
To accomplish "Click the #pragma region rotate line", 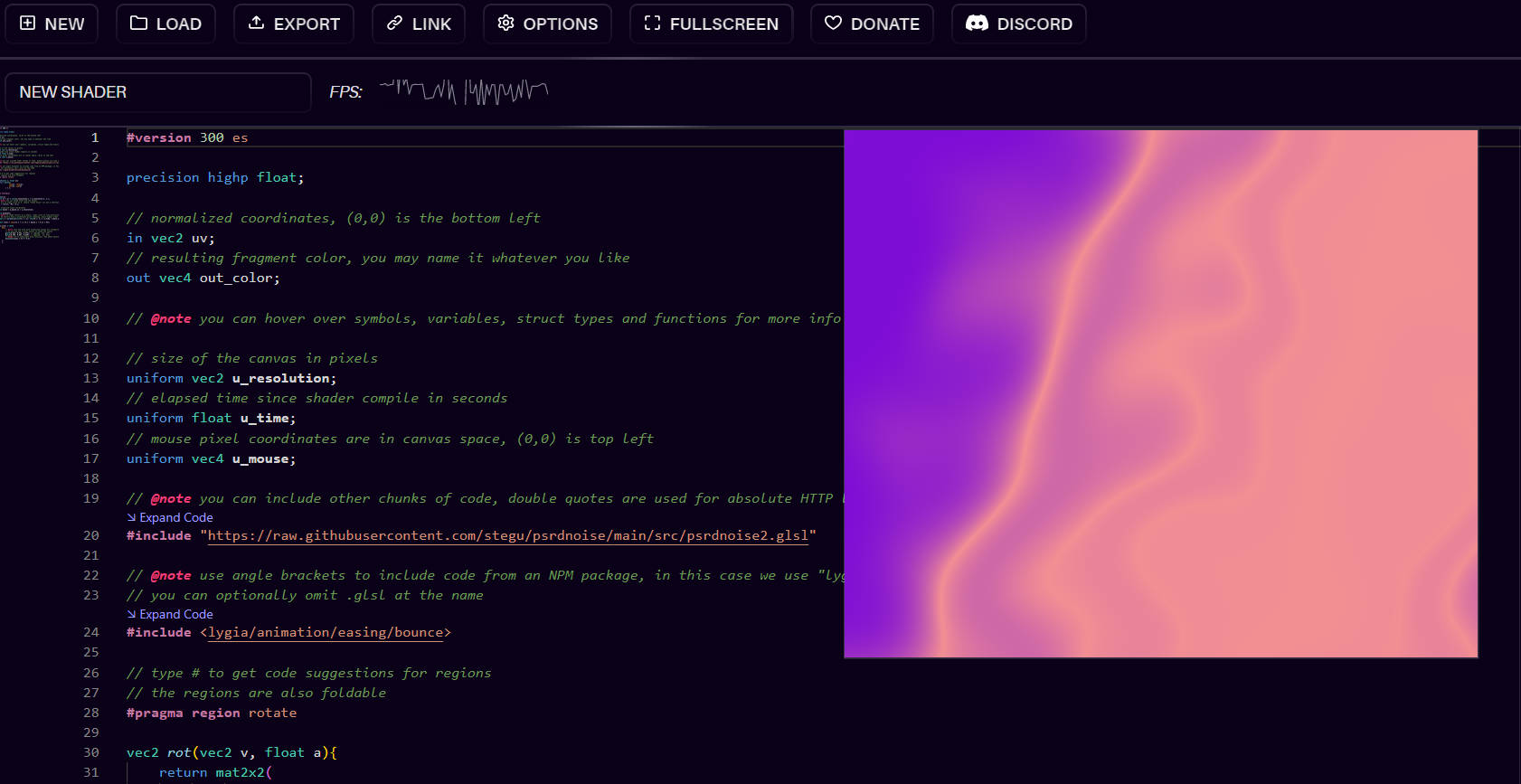I will 212,713.
